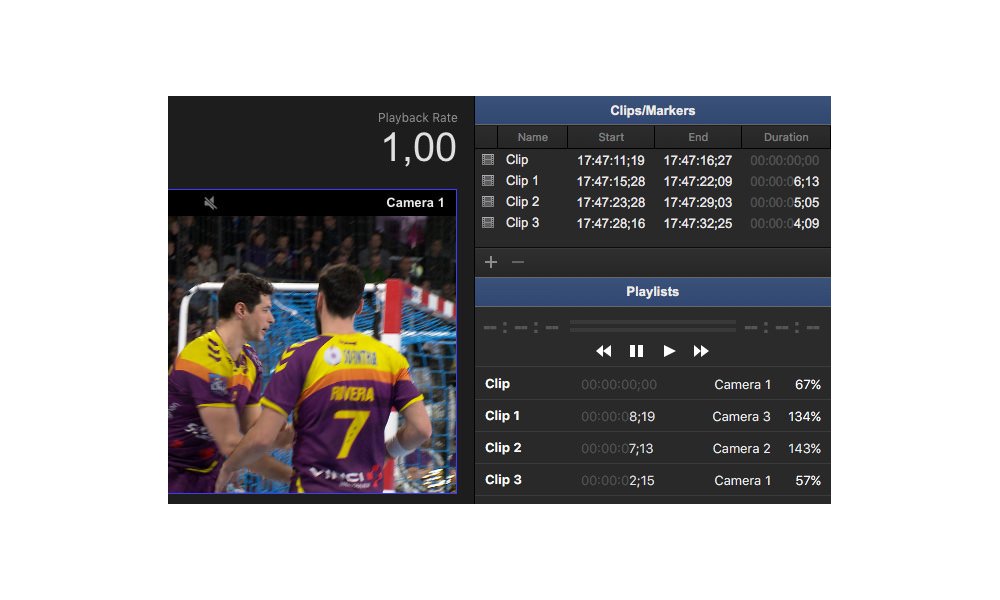1000x600 pixels.
Task: Click the playlist progress bar
Action: tap(652, 326)
